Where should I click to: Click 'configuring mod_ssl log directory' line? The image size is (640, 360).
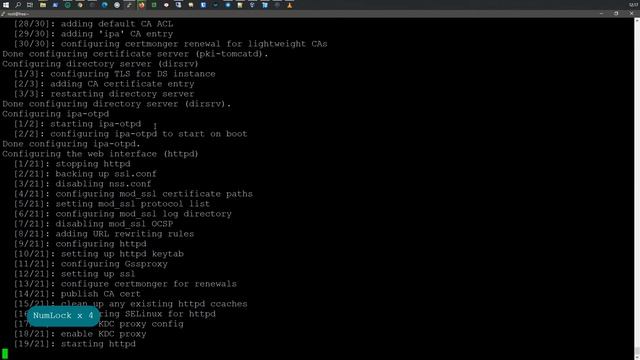tap(122, 214)
